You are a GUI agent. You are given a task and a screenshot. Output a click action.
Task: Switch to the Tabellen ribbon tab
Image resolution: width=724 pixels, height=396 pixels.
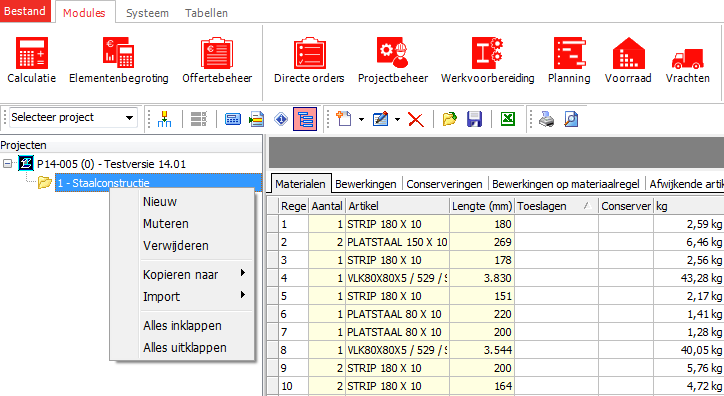coord(206,13)
